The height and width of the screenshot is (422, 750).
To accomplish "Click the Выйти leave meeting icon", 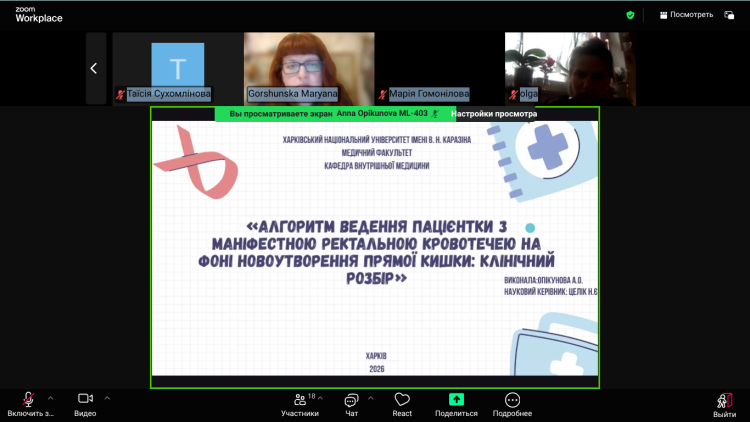I will coord(724,400).
